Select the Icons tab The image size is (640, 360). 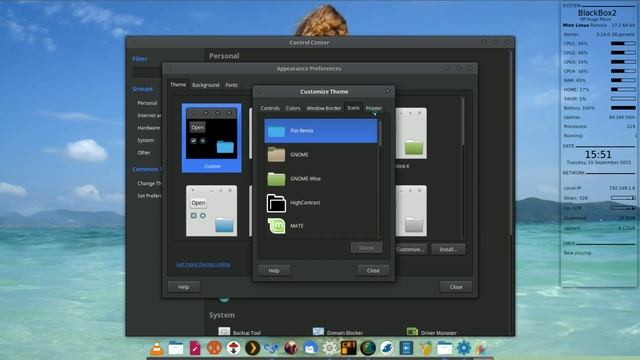coord(353,108)
